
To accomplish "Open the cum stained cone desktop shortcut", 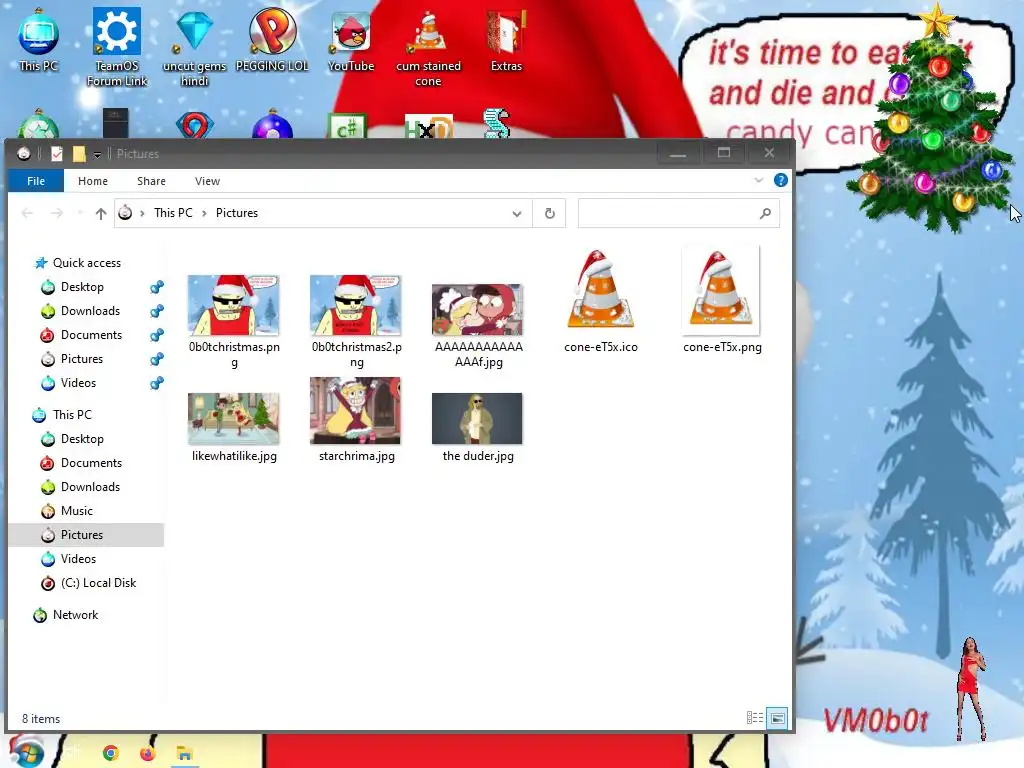I will coord(428,47).
